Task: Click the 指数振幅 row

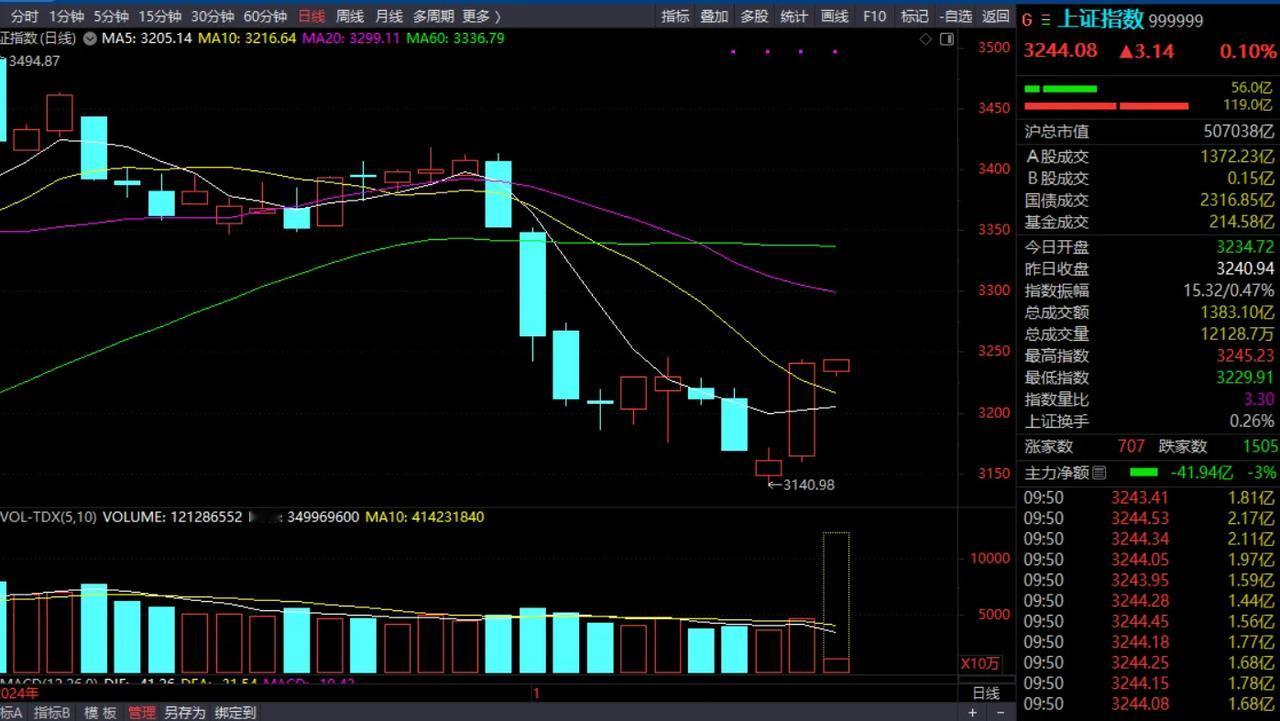Action: pos(1149,290)
